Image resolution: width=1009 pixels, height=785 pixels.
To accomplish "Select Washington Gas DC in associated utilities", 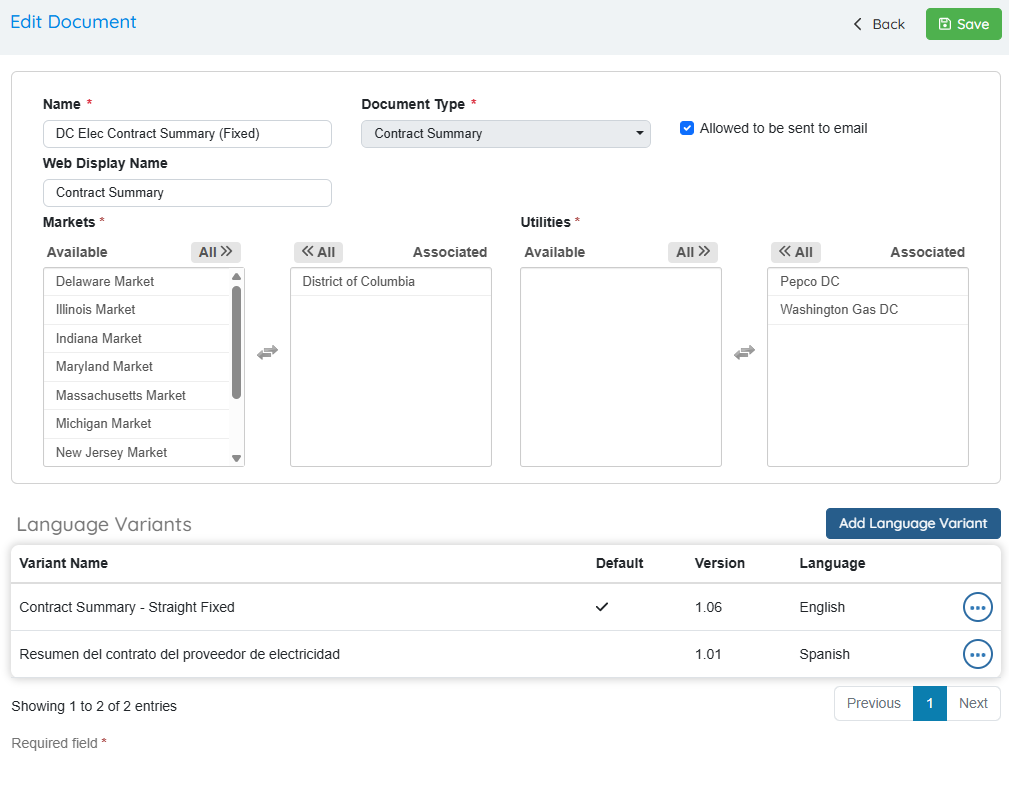I will 867,310.
